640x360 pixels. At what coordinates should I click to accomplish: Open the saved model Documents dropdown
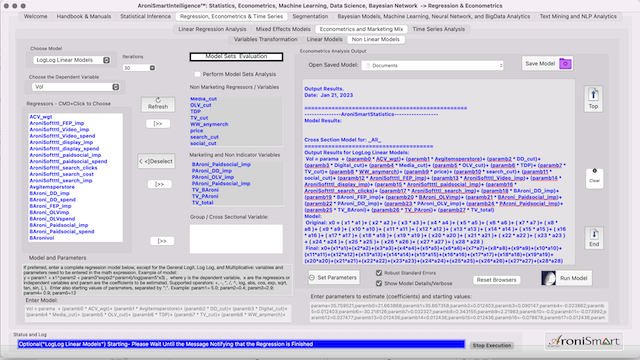coord(433,65)
